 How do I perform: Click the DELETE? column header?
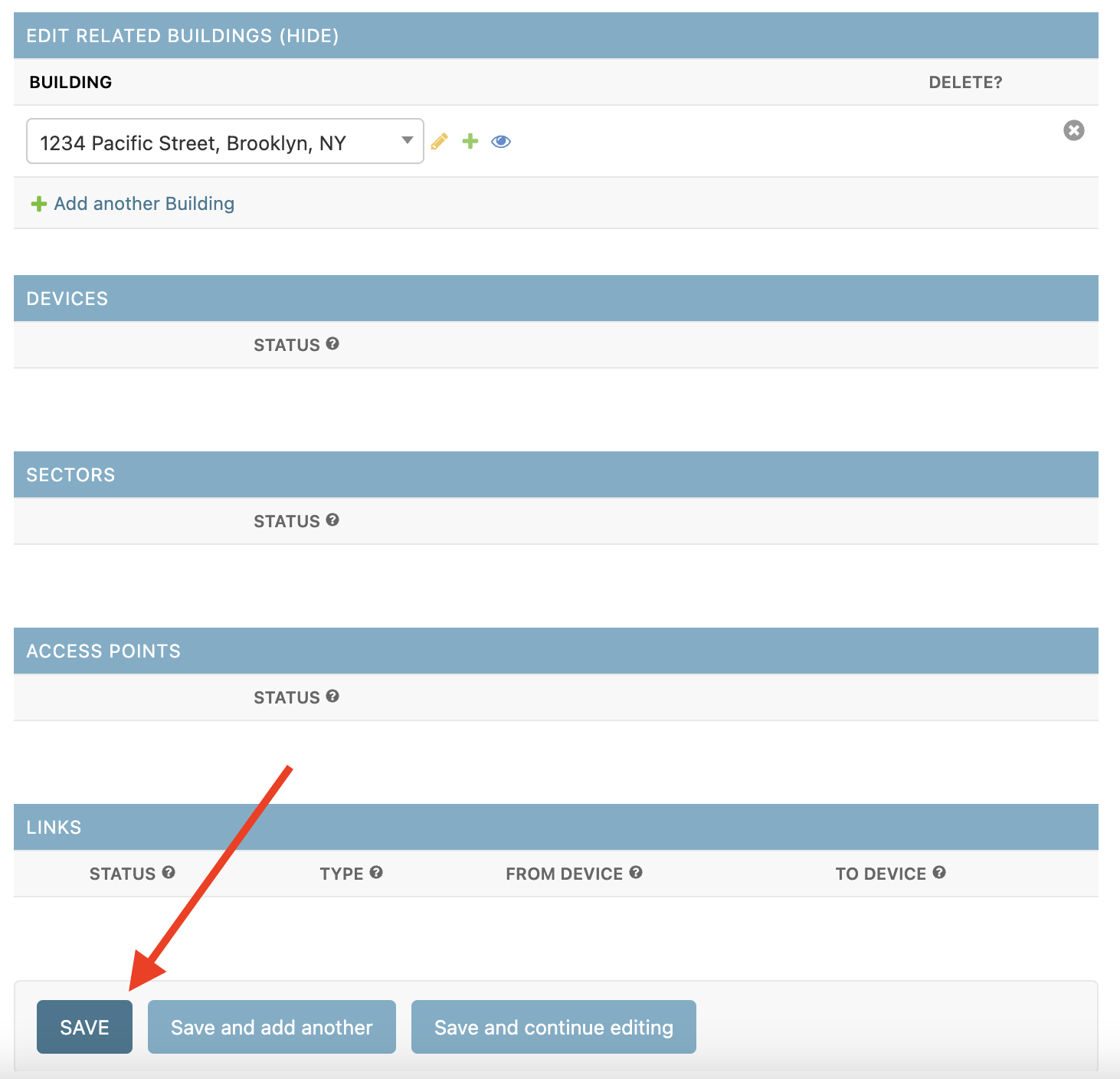[x=965, y=82]
